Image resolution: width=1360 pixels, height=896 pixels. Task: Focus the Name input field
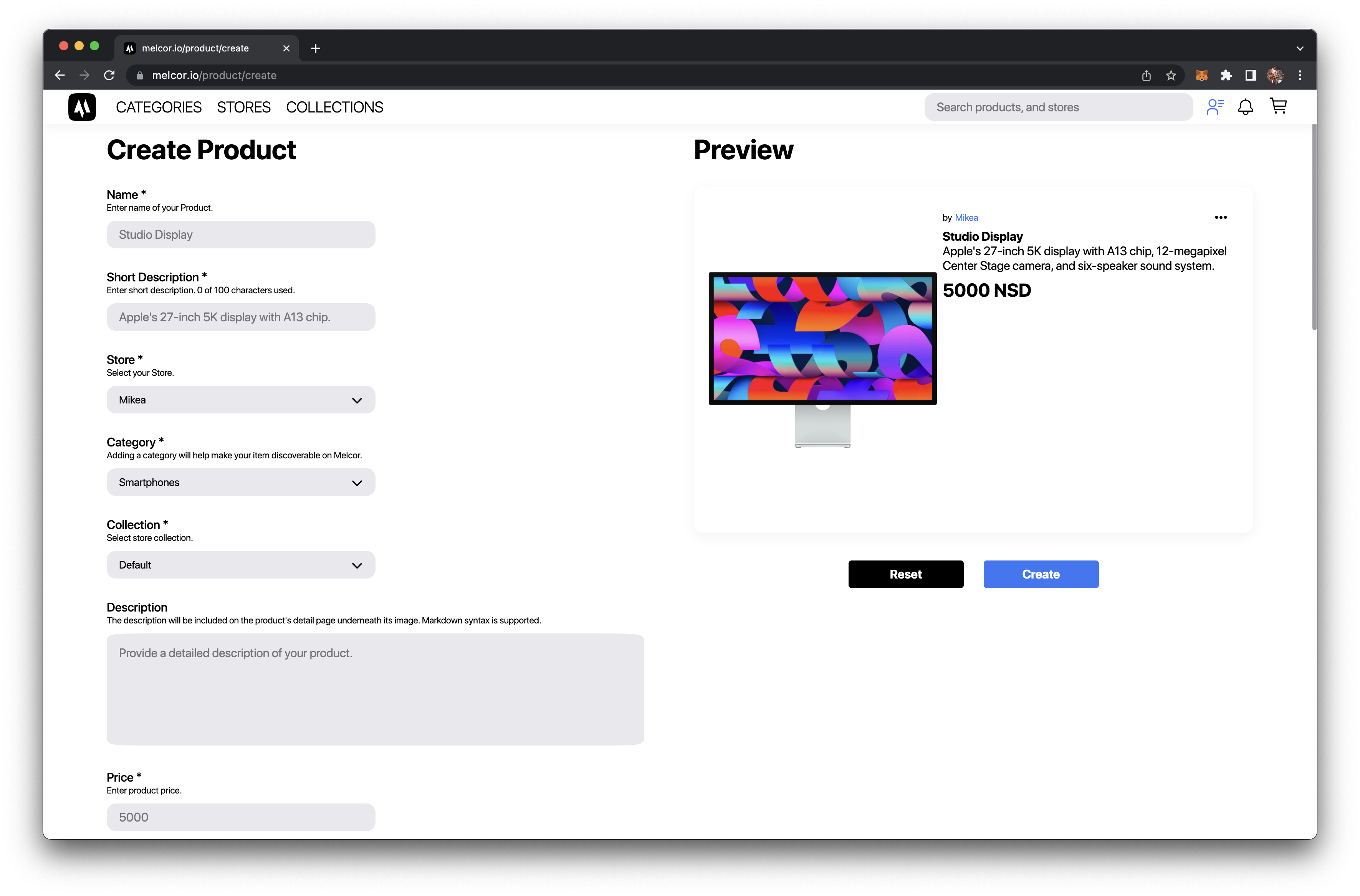coord(241,234)
